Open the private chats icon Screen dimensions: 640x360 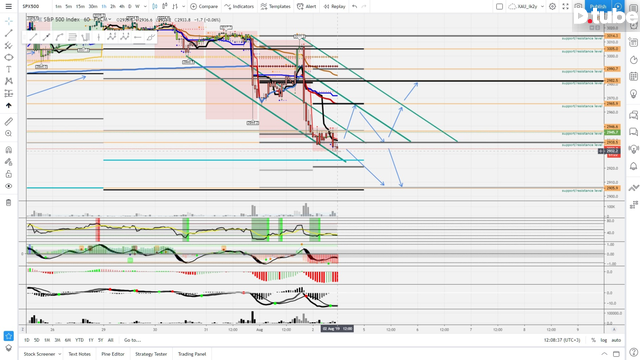(x=633, y=131)
